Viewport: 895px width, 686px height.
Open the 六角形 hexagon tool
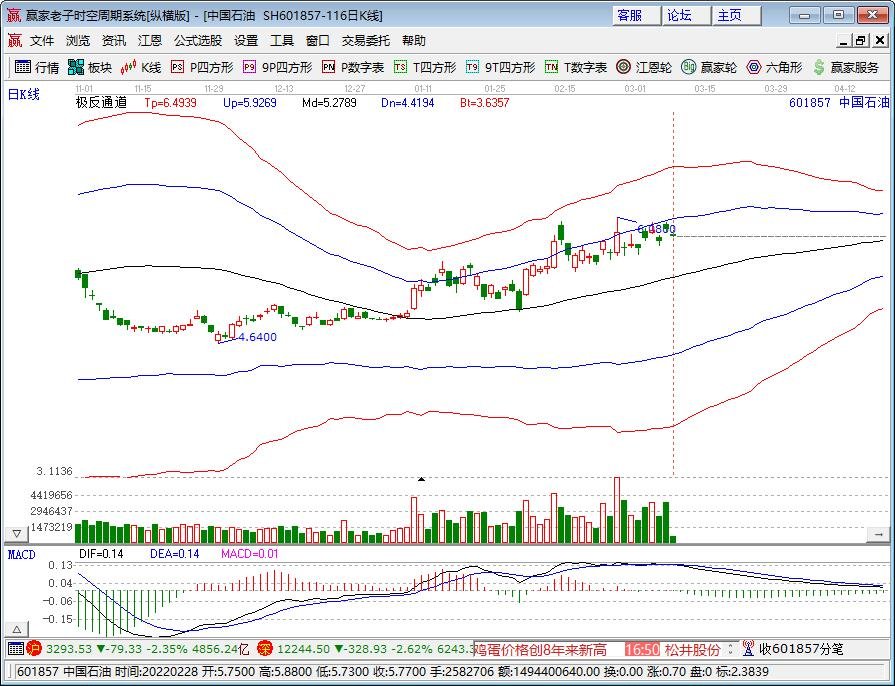coord(774,67)
